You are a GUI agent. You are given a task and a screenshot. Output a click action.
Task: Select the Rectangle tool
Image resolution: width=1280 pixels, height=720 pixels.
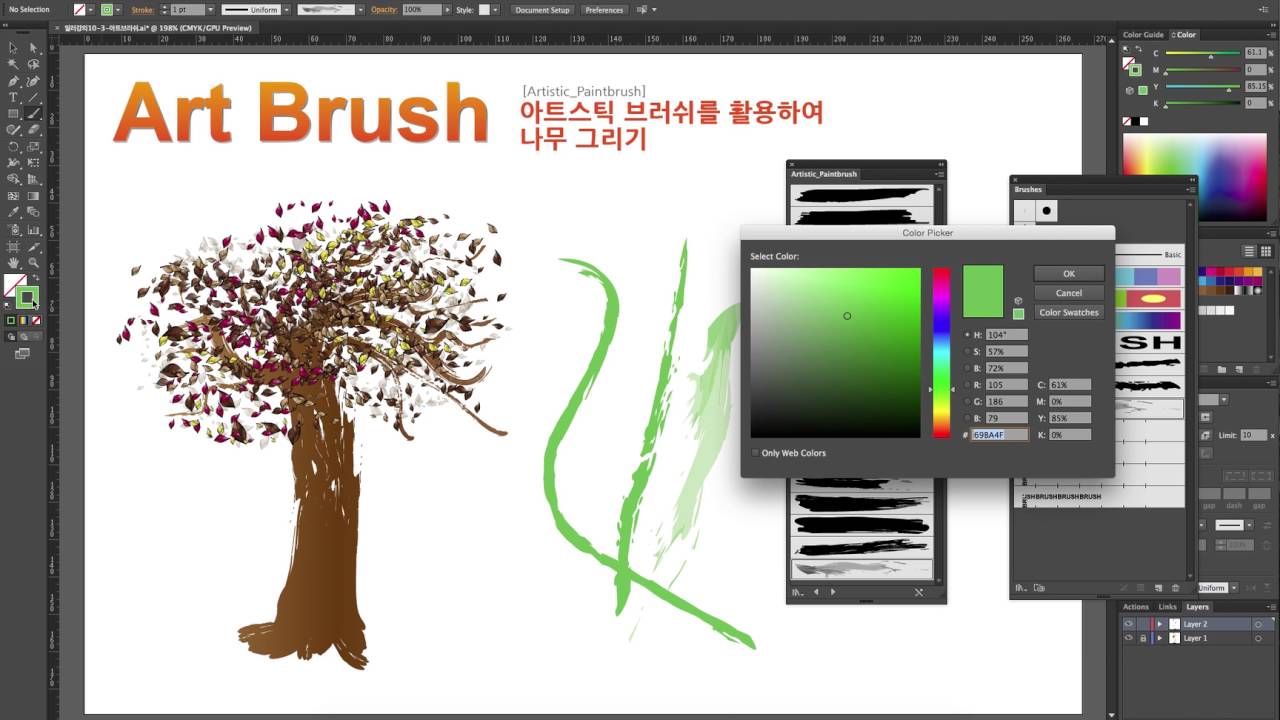13,113
